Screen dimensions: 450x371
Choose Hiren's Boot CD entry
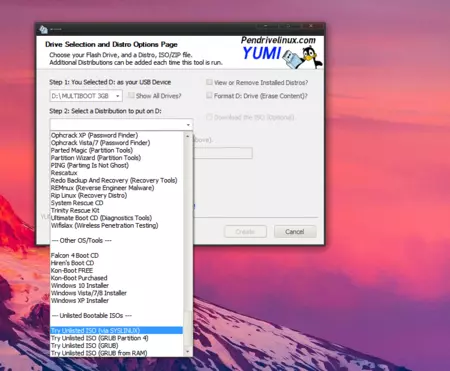point(72,263)
